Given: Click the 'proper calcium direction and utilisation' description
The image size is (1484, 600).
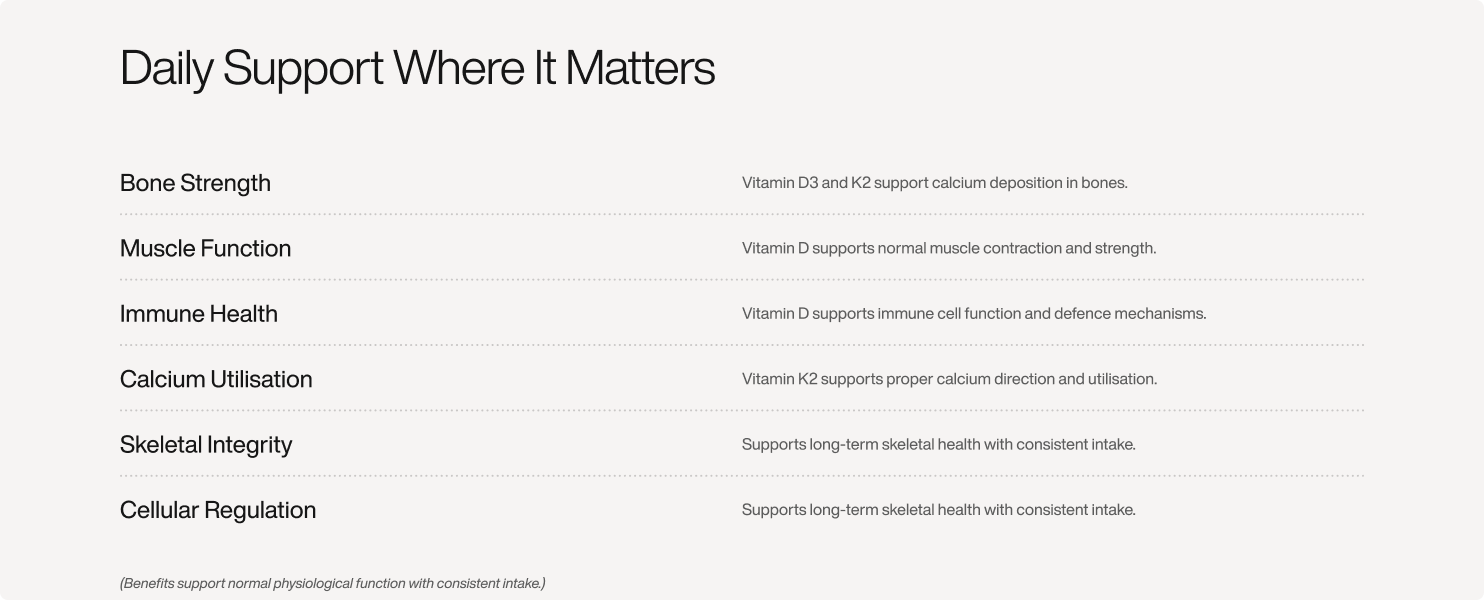Looking at the screenshot, I should point(949,379).
